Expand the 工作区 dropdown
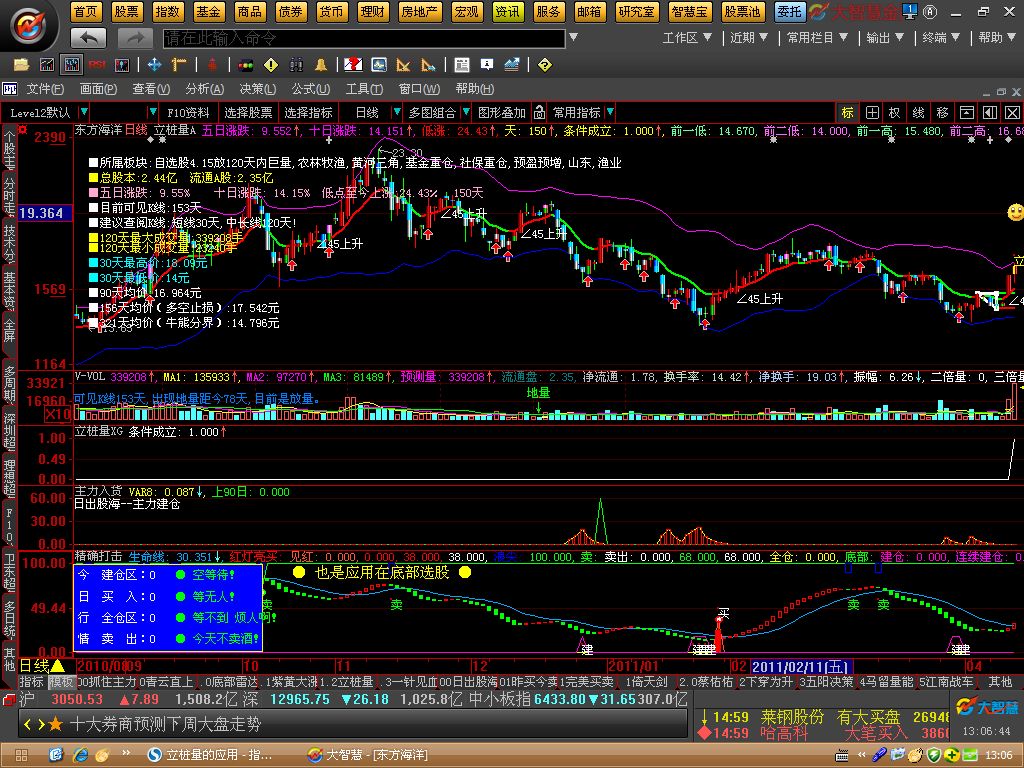 (x=687, y=38)
